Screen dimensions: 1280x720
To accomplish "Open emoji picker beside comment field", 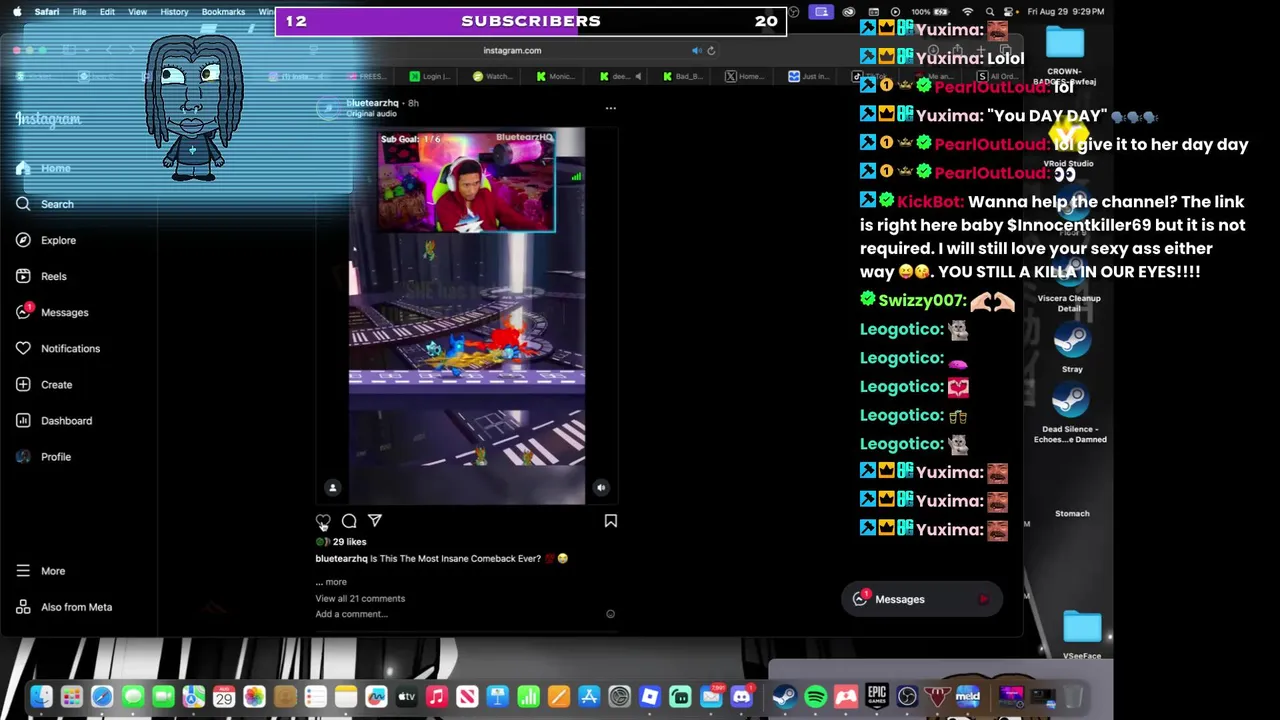I will (611, 614).
